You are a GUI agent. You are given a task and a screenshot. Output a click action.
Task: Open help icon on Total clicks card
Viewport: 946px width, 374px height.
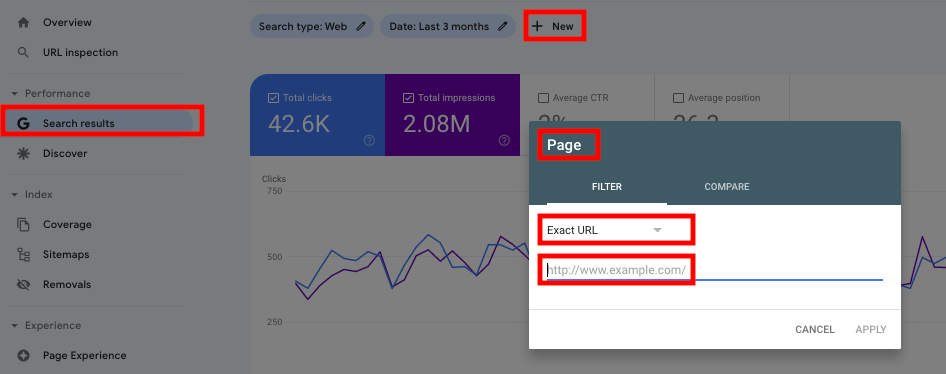(369, 141)
